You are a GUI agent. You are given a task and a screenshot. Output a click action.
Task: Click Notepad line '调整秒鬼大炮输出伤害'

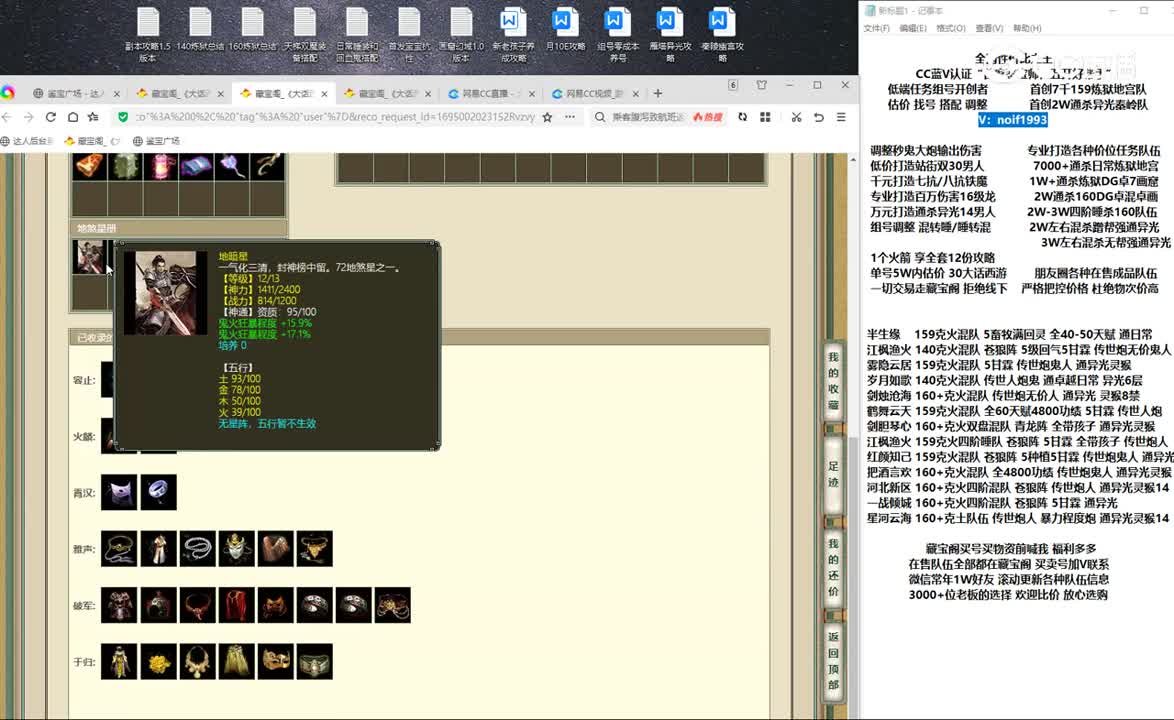pyautogui.click(x=925, y=150)
